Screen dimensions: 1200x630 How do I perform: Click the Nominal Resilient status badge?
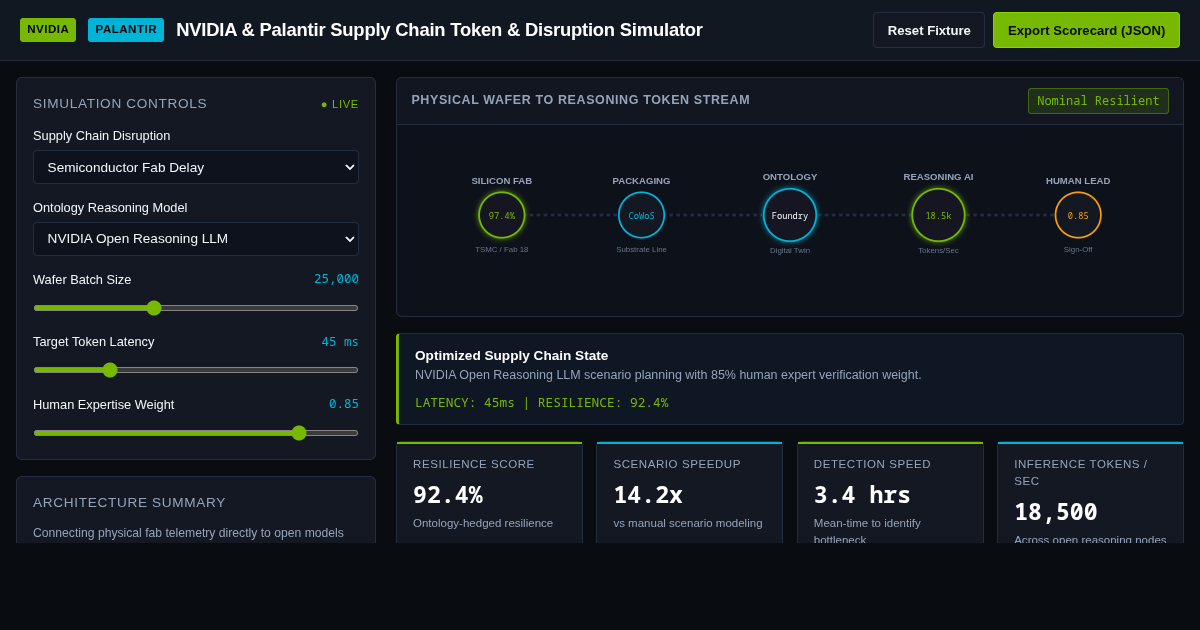pyautogui.click(x=1098, y=101)
